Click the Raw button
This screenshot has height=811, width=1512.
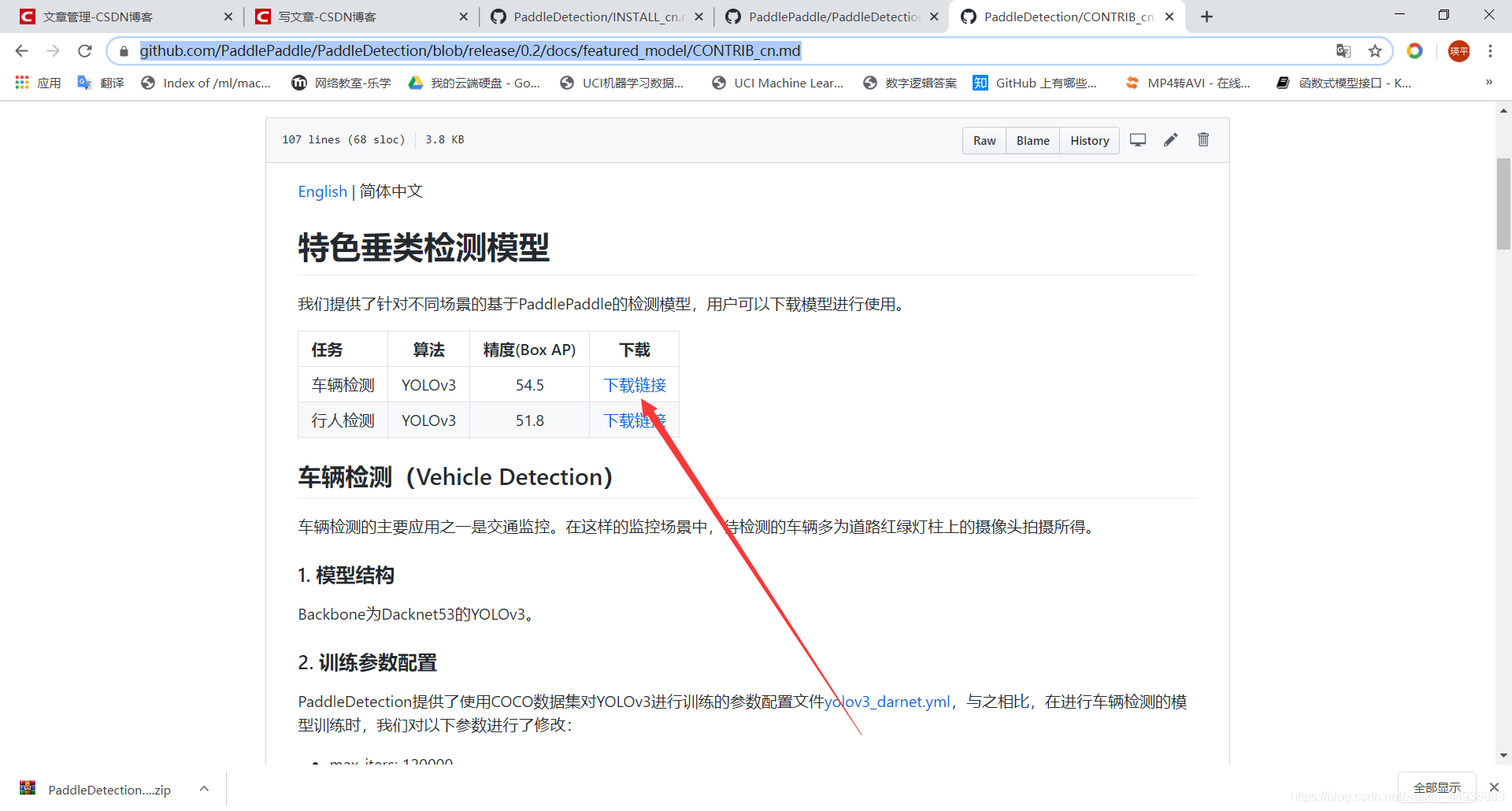click(984, 140)
